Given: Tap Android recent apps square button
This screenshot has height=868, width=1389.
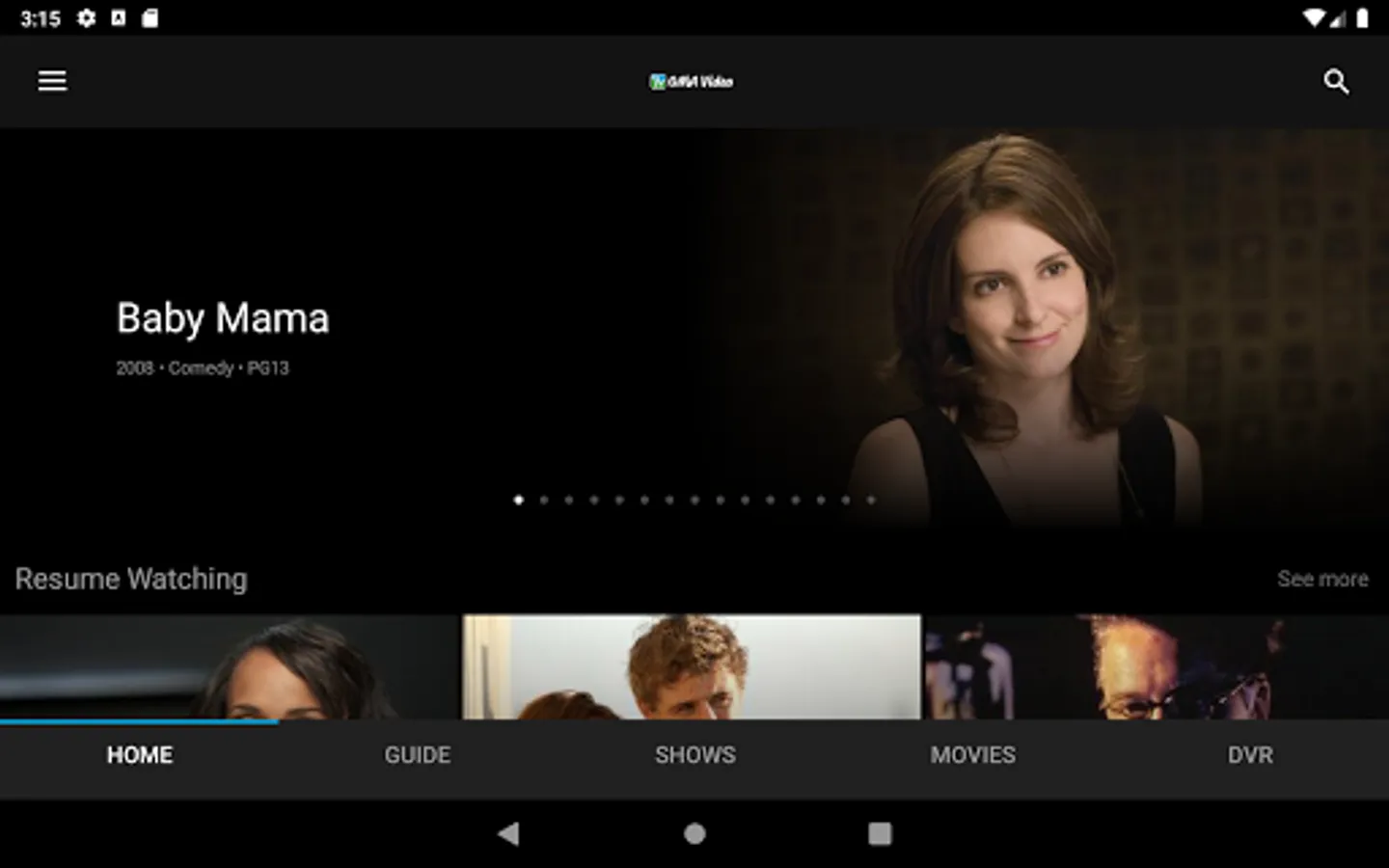Looking at the screenshot, I should tap(880, 833).
